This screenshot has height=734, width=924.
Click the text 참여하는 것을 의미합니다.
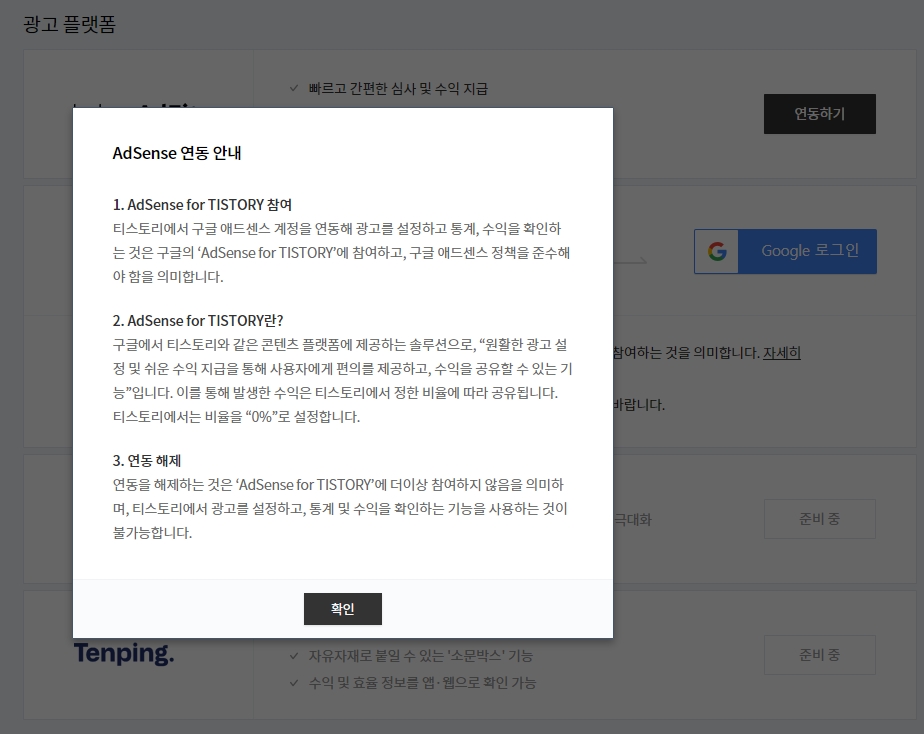point(686,353)
